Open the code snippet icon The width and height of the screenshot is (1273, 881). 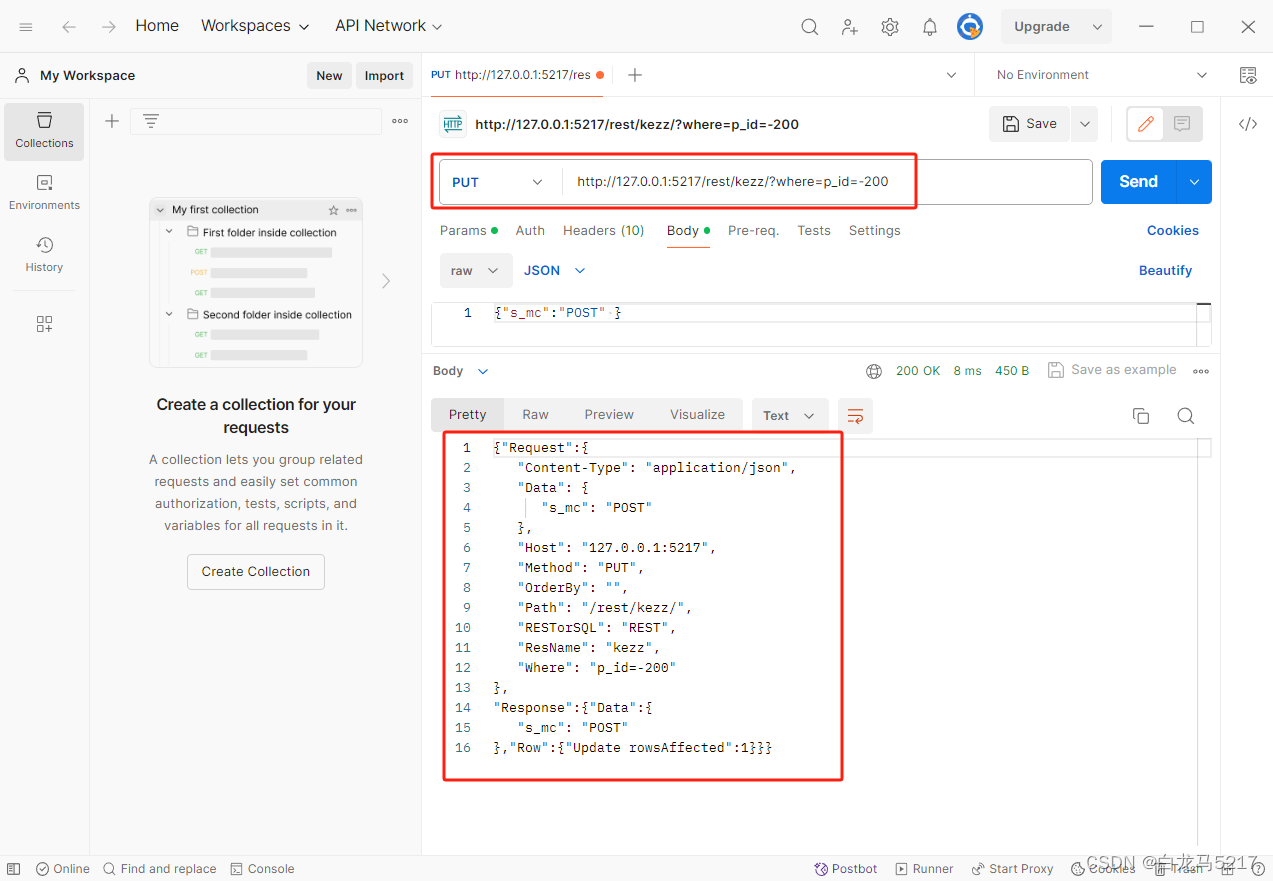point(1248,124)
